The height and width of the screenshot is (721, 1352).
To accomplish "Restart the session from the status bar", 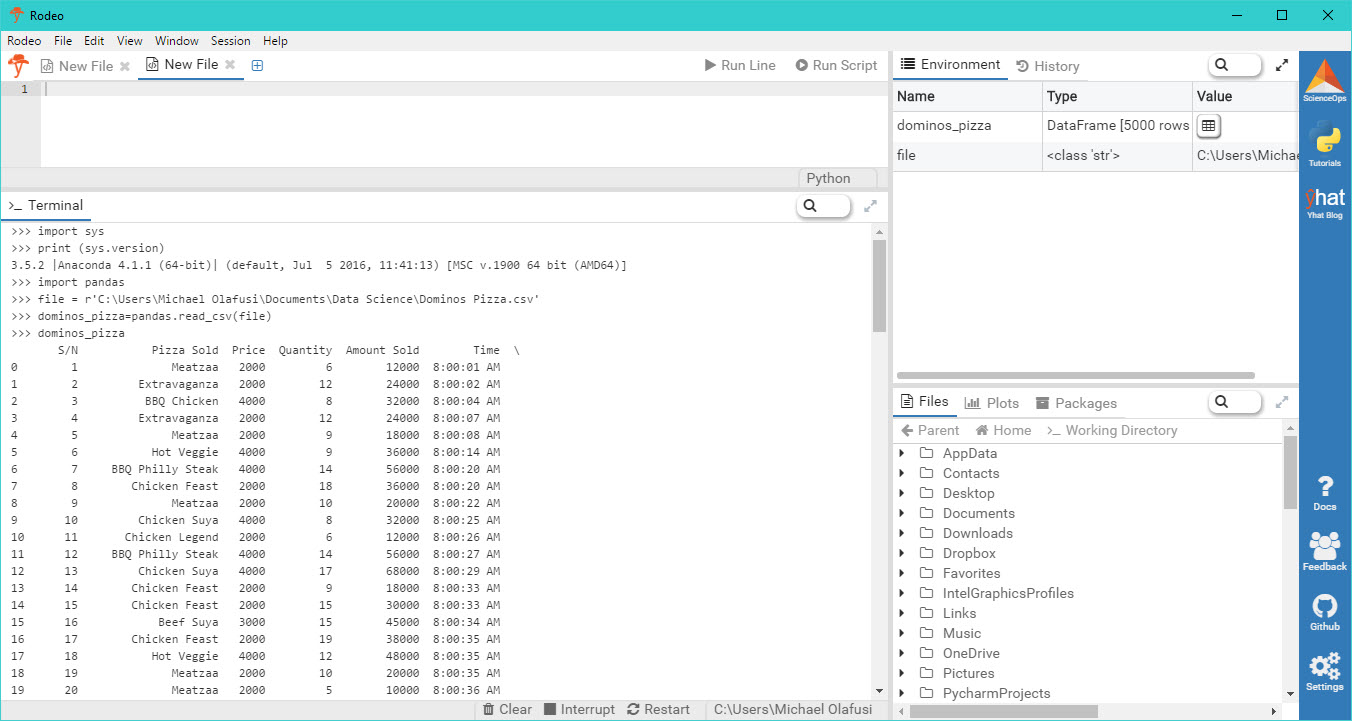I will click(x=658, y=709).
